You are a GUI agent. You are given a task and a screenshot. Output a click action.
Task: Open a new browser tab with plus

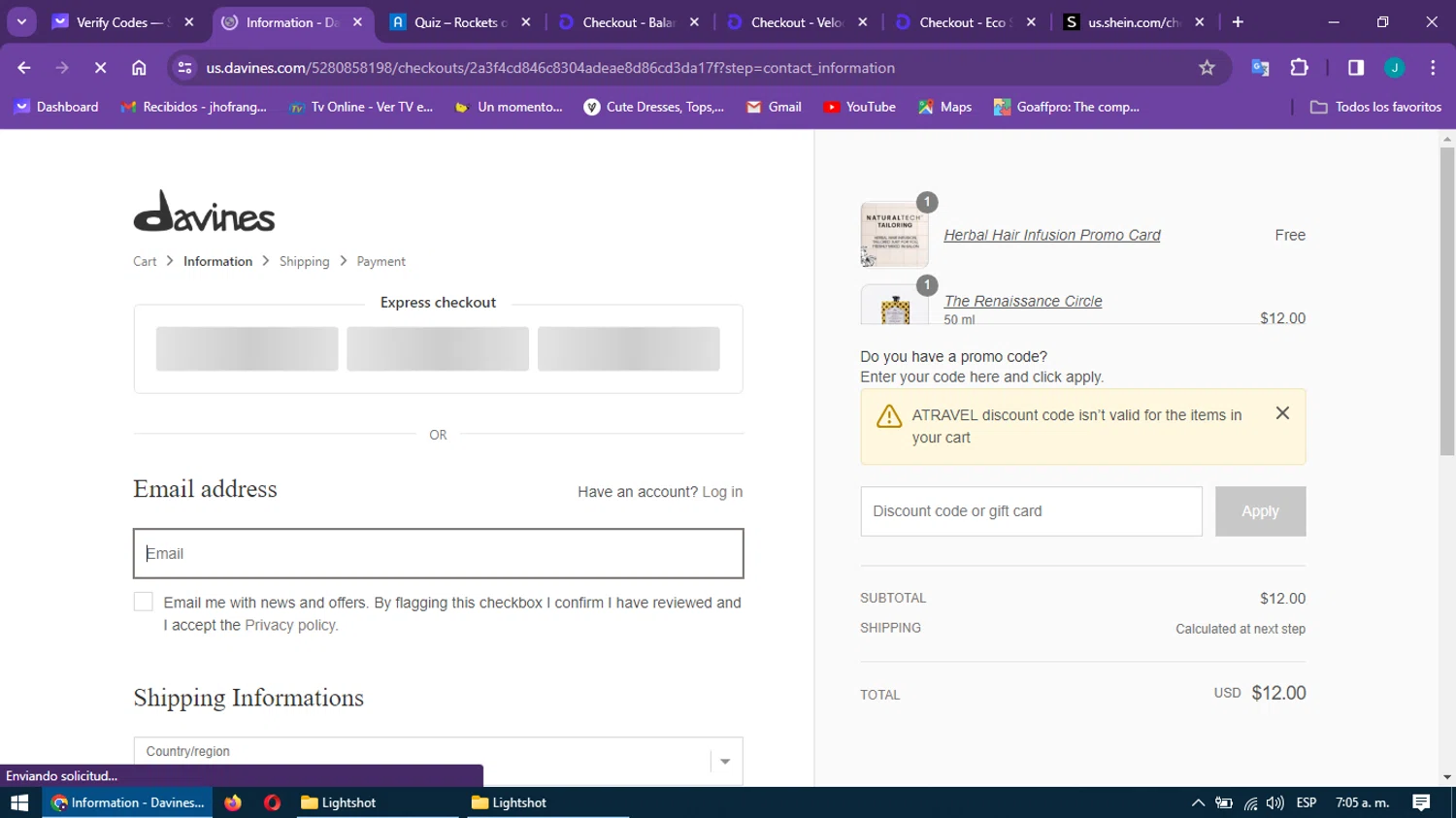pos(1238,22)
